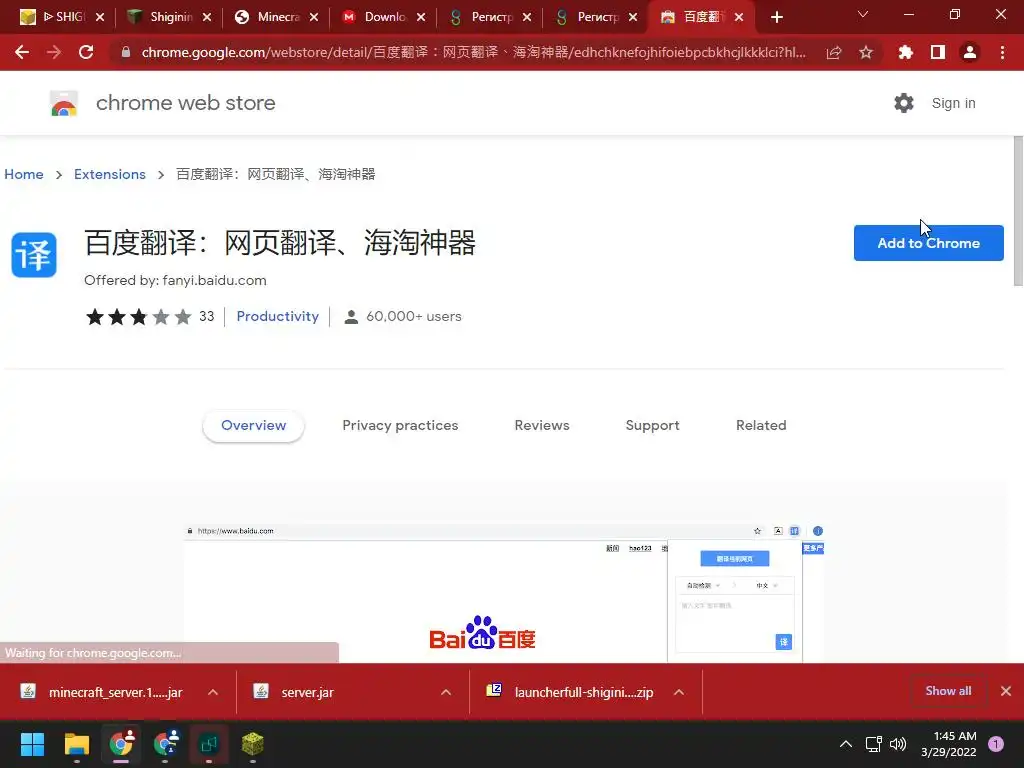
Task: Toggle the browser side panel icon
Action: 938,52
